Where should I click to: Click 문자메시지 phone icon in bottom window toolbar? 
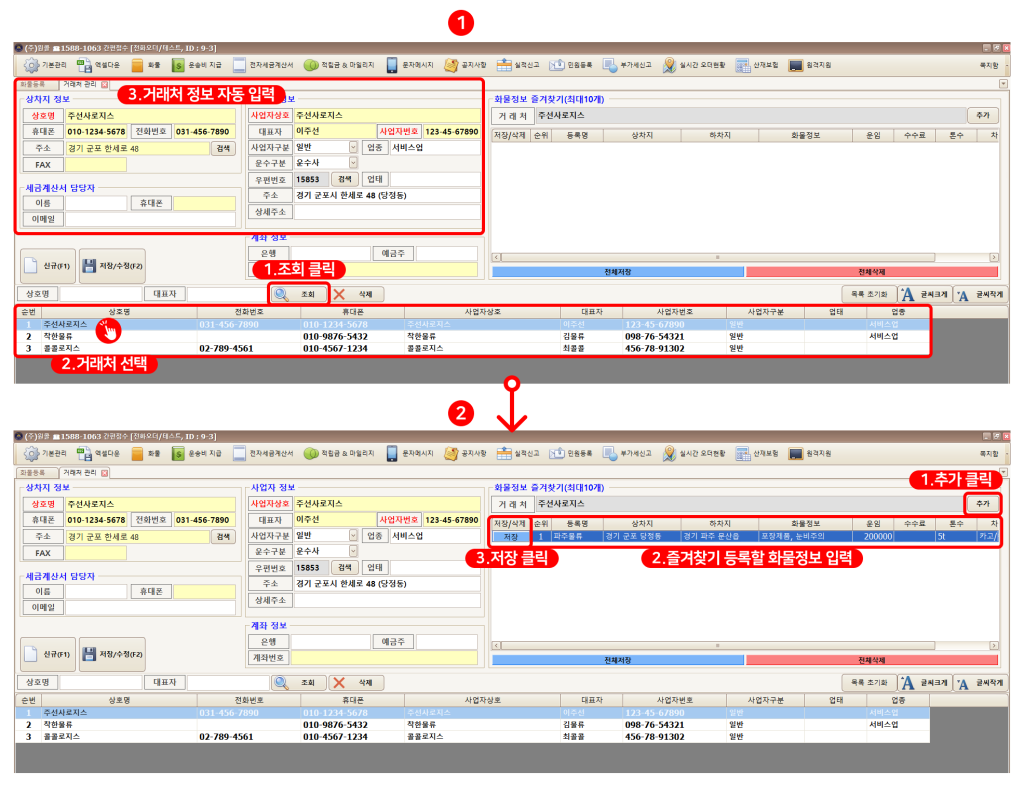click(x=393, y=453)
